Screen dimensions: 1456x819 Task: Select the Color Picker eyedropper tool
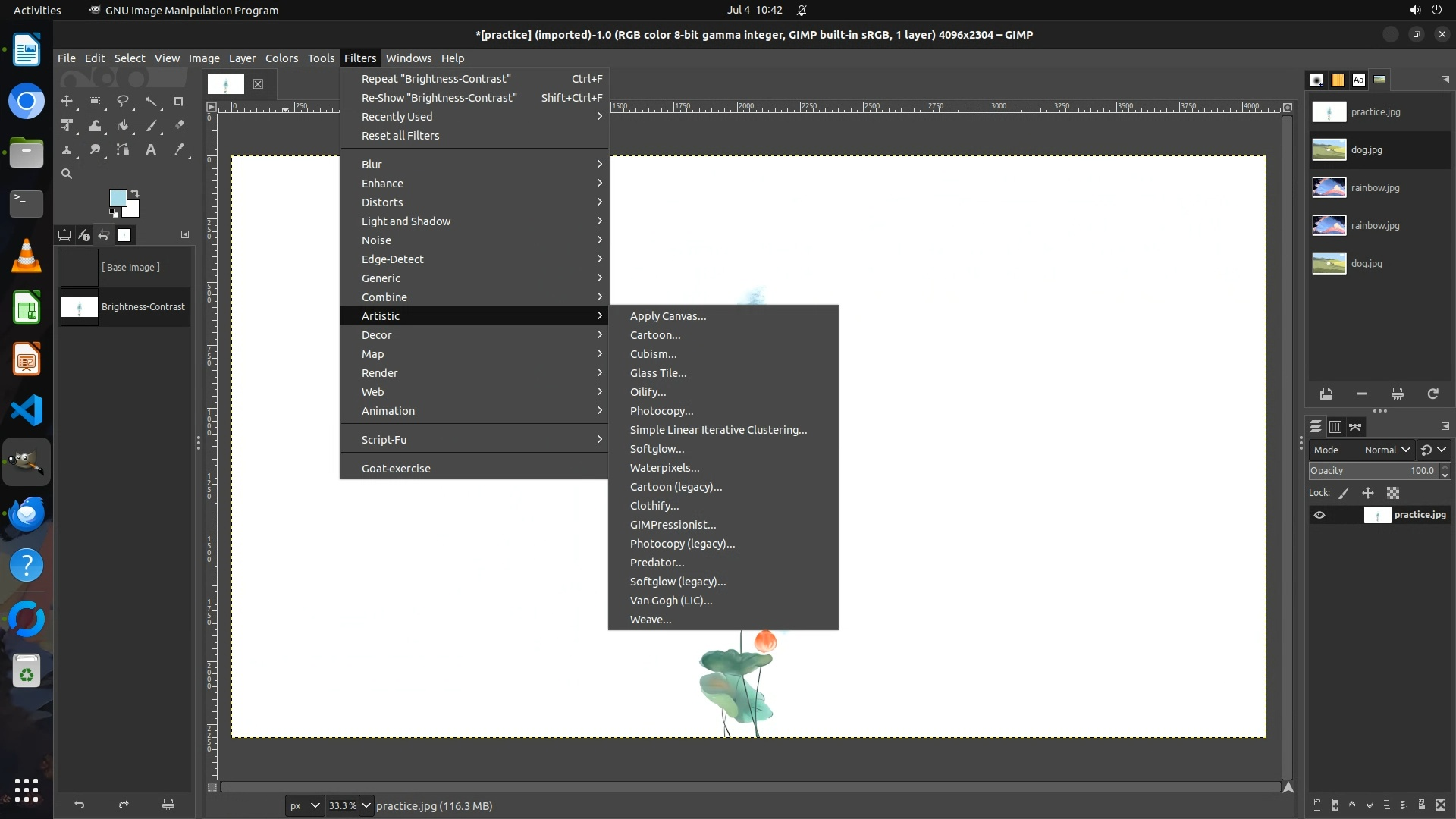tap(179, 150)
